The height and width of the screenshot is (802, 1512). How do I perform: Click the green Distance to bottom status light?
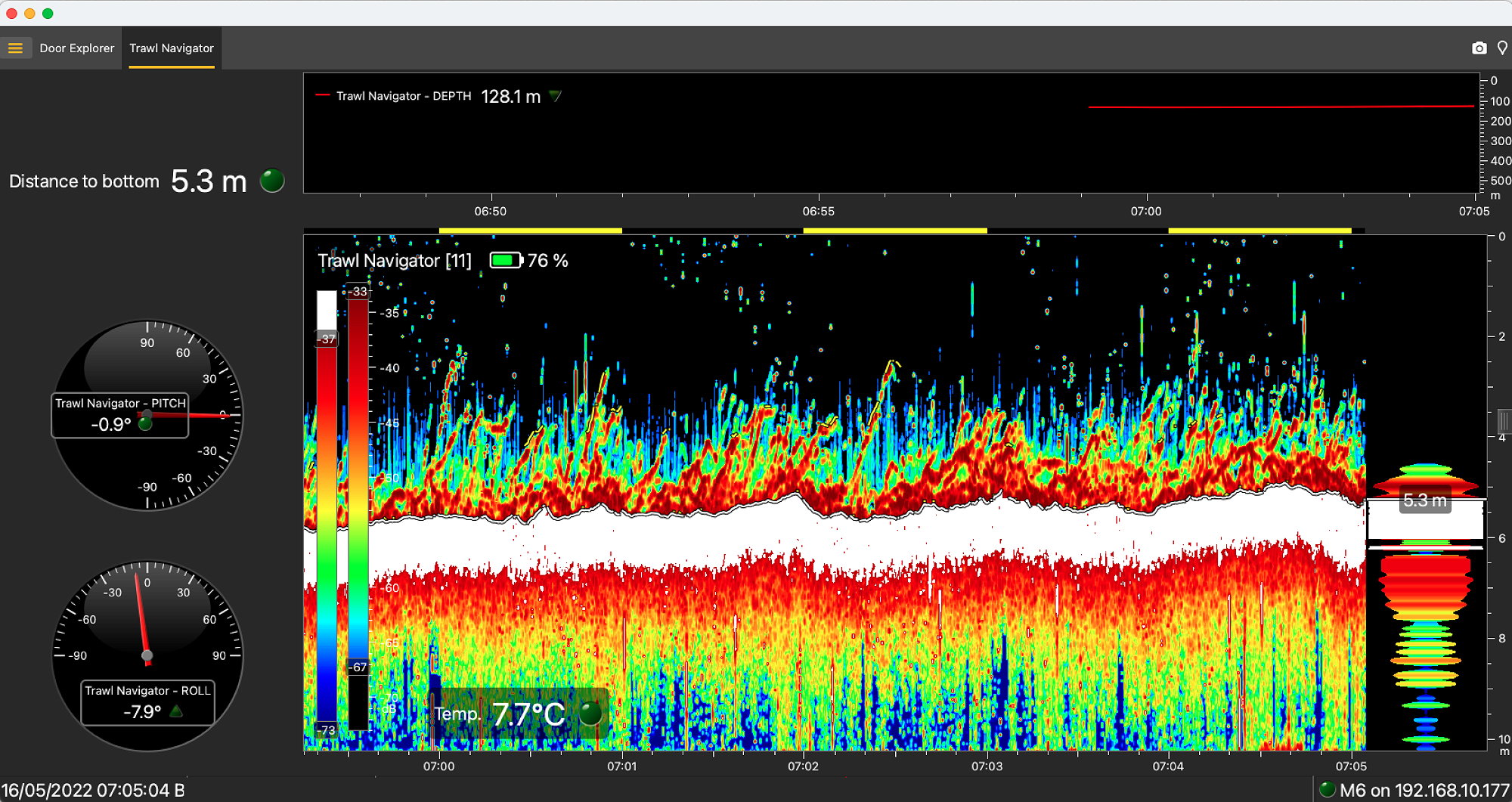coord(272,181)
